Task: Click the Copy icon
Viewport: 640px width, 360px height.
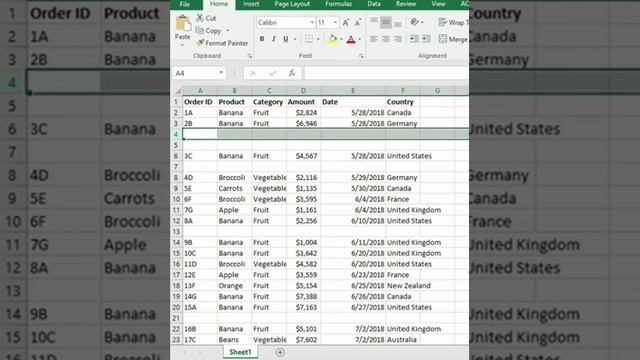Action: (x=200, y=30)
